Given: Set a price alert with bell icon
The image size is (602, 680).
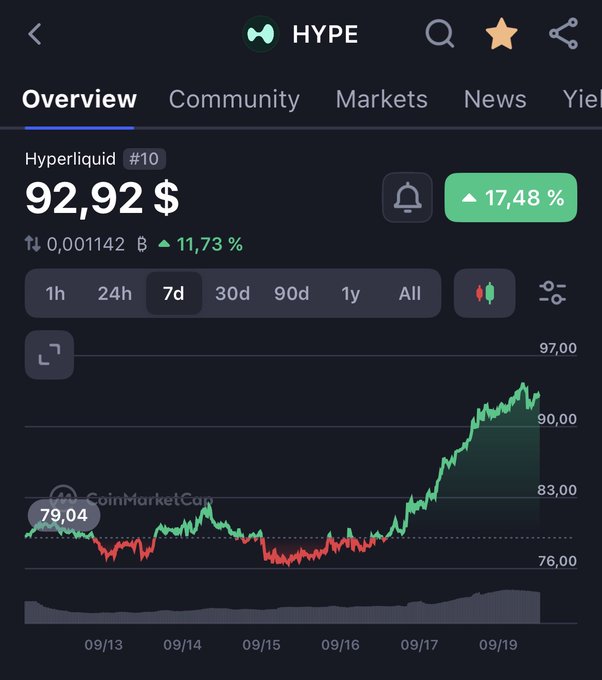Looking at the screenshot, I should pyautogui.click(x=407, y=197).
